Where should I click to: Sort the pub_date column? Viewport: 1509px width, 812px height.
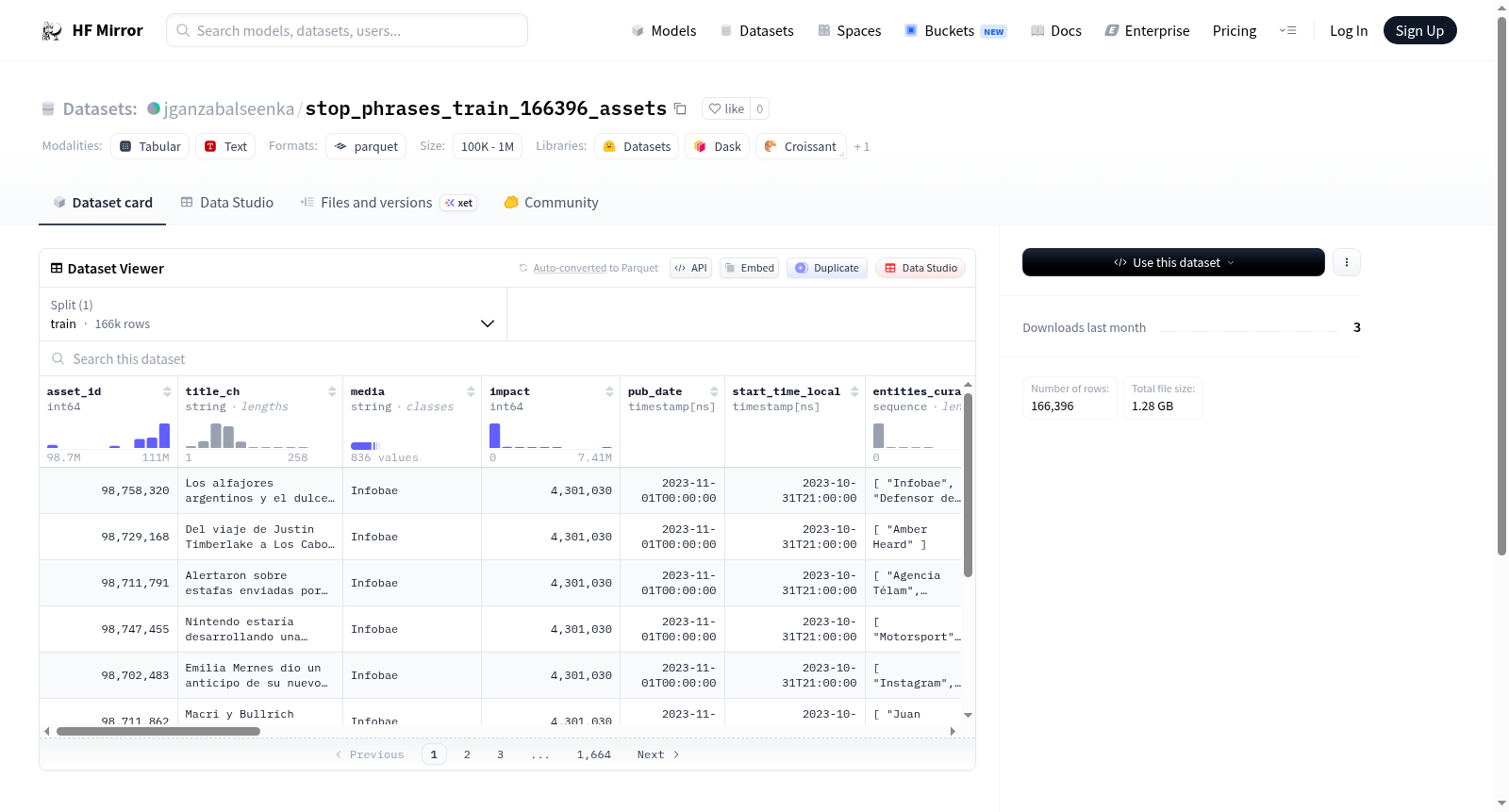[x=714, y=391]
